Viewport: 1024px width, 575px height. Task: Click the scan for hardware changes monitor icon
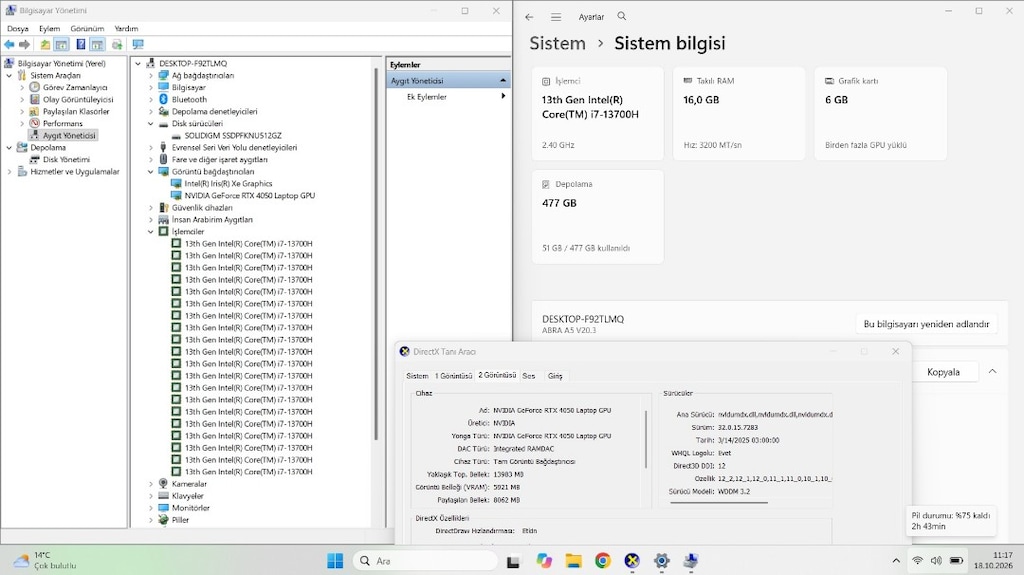coord(138,44)
